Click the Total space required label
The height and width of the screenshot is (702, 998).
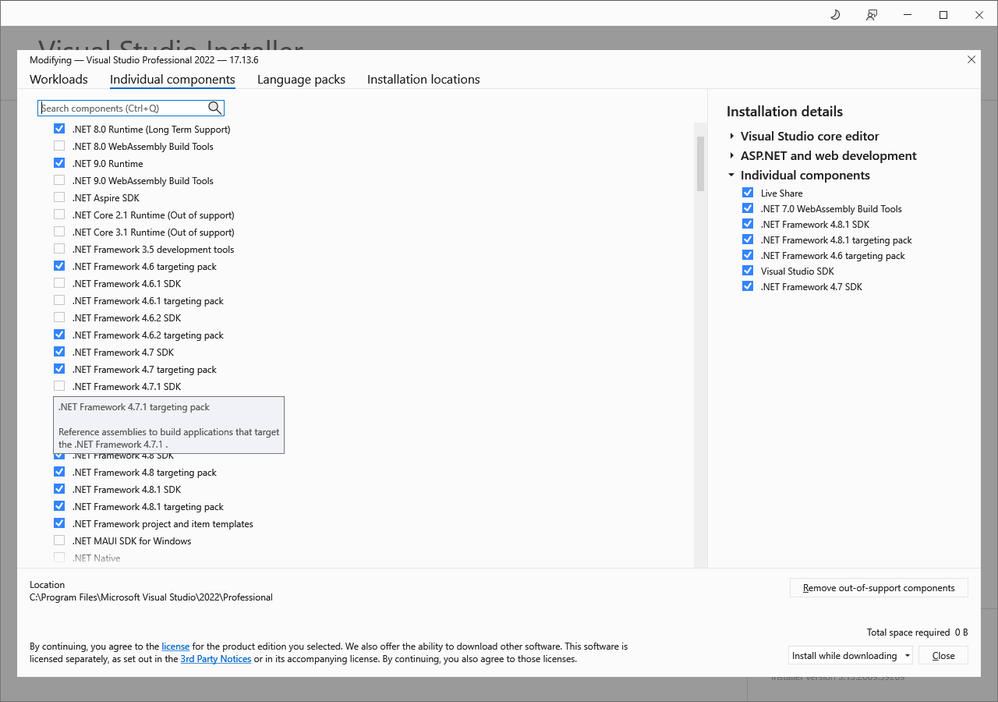tap(908, 633)
